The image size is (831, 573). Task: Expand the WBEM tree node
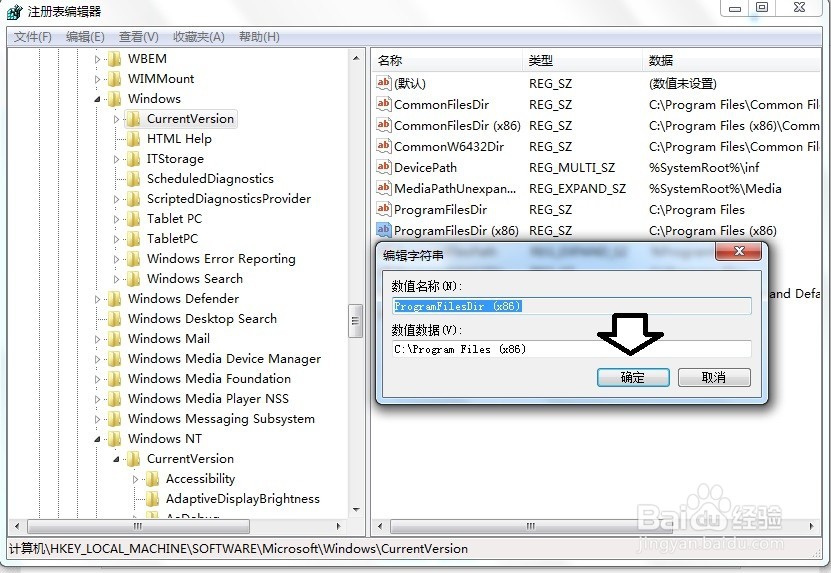pos(97,59)
